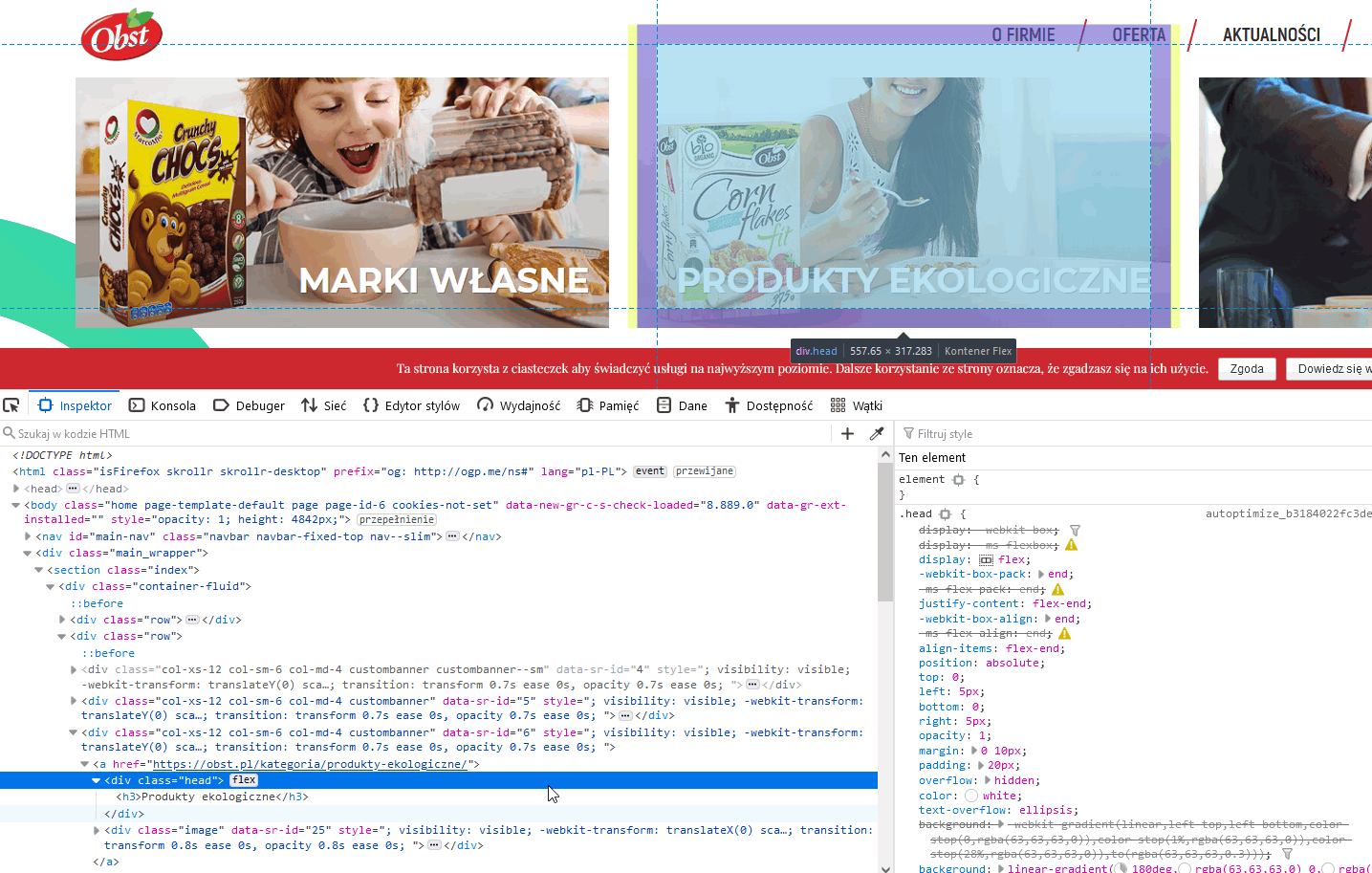Expand the head element node
1372x873 pixels.
click(x=16, y=489)
